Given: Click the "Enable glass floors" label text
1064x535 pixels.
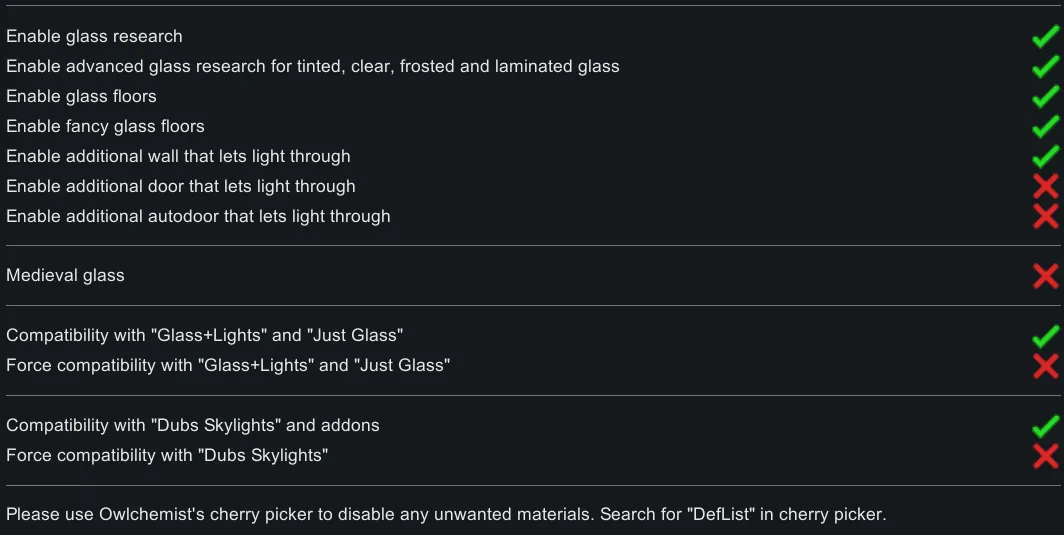Looking at the screenshot, I should [x=81, y=97].
